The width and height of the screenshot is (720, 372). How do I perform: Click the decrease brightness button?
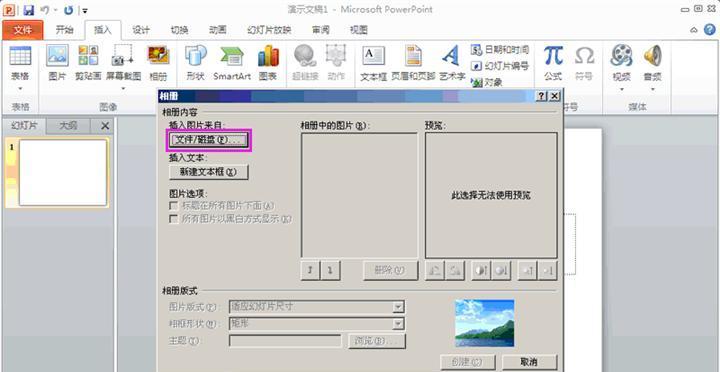547,271
